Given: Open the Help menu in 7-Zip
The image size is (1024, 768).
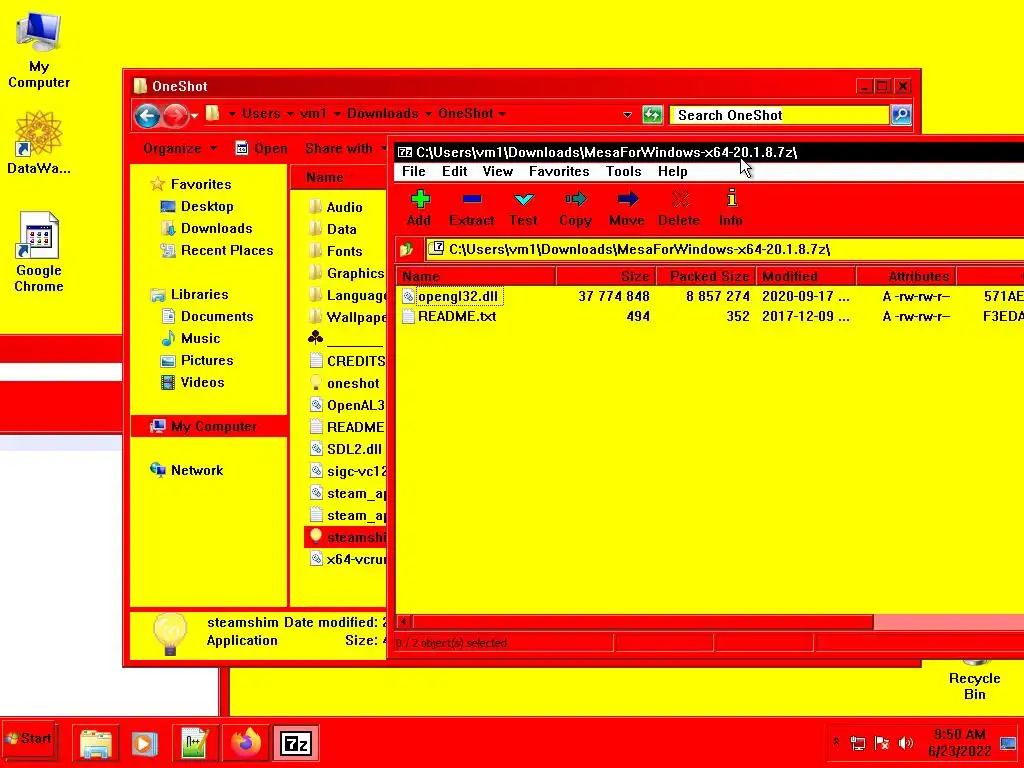Looking at the screenshot, I should [x=673, y=171].
